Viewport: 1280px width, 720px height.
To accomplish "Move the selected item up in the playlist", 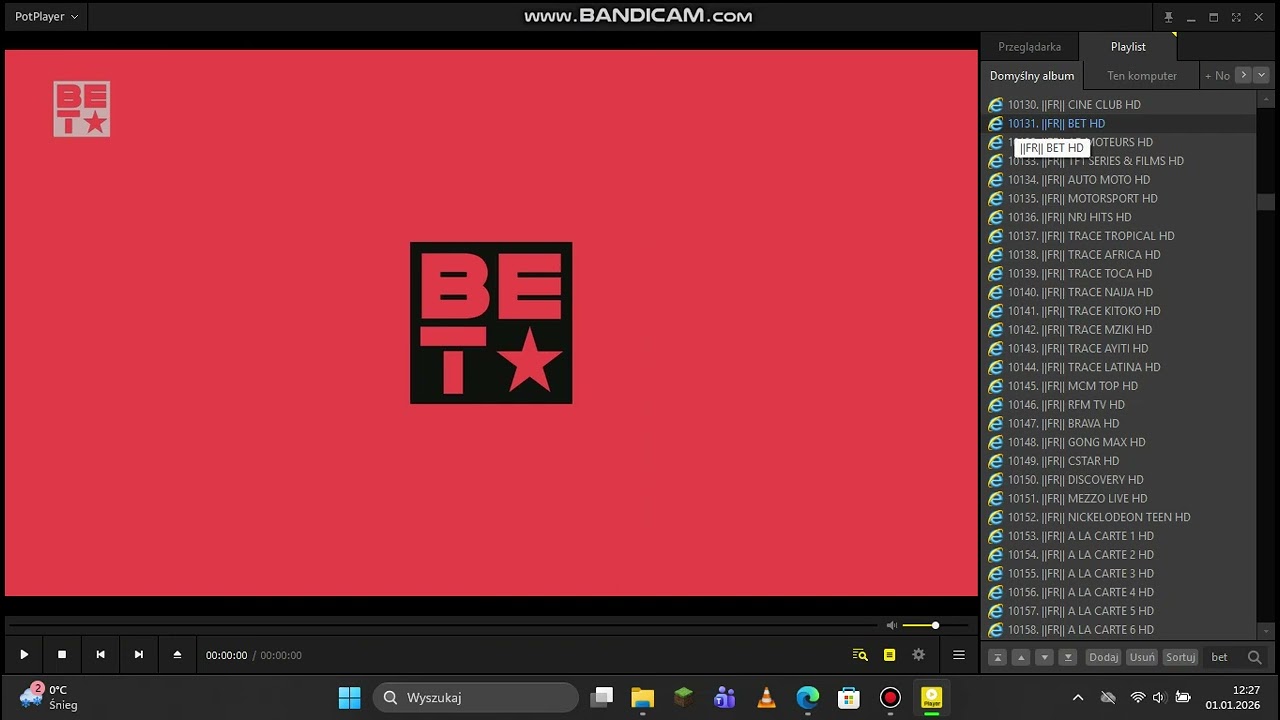I will [x=1021, y=657].
